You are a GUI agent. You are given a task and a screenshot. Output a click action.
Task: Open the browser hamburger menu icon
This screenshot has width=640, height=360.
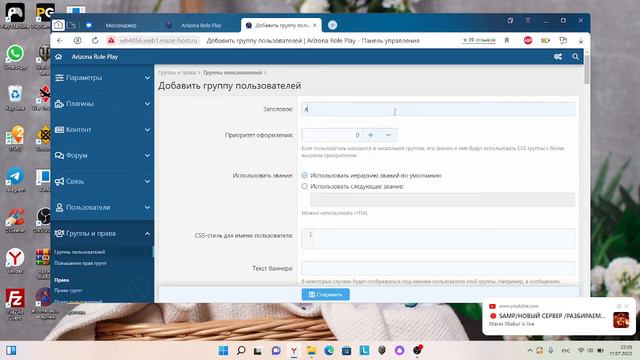[528, 20]
